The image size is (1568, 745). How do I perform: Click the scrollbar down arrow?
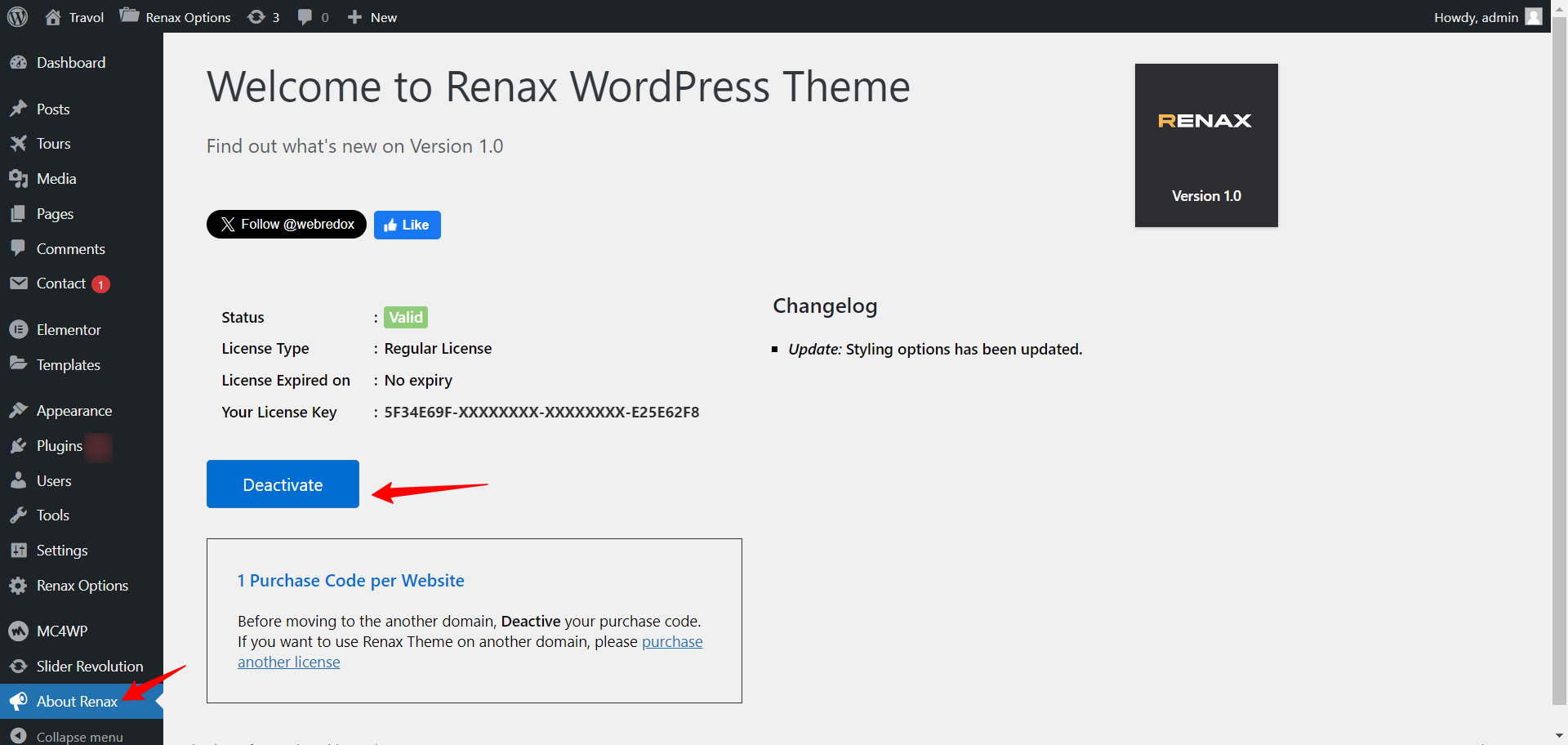(1559, 736)
